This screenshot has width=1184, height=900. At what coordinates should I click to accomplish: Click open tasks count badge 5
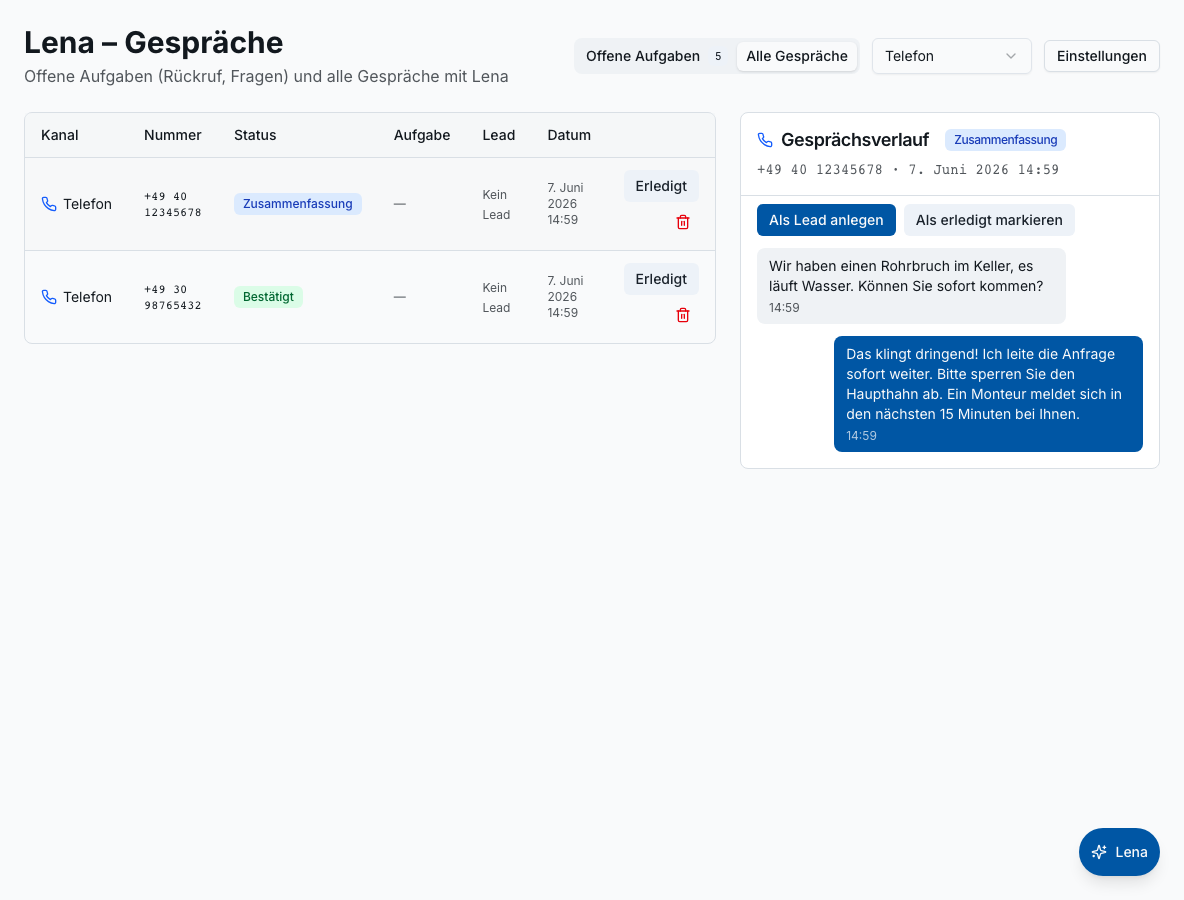pyautogui.click(x=718, y=56)
